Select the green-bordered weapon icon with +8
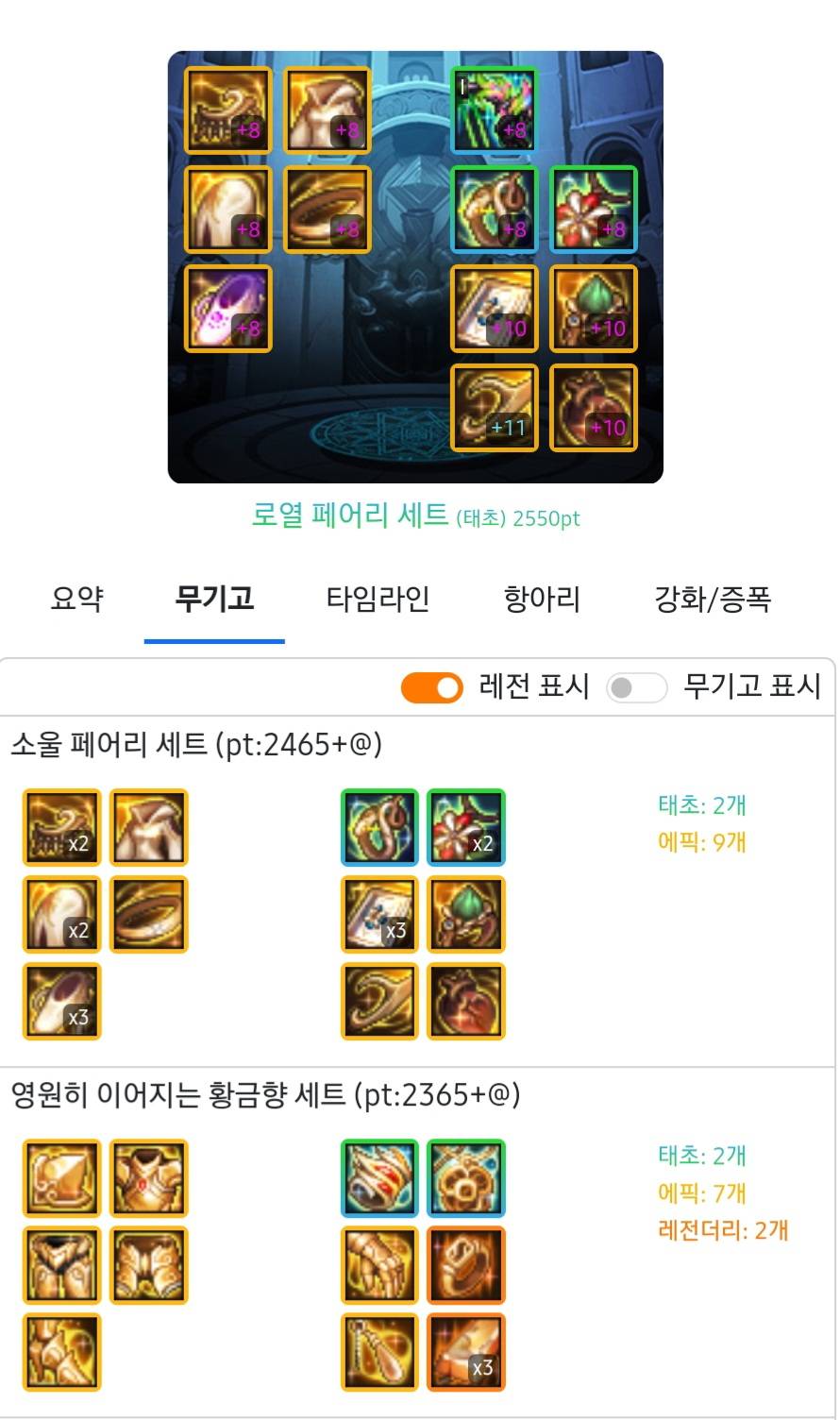 coord(495,110)
